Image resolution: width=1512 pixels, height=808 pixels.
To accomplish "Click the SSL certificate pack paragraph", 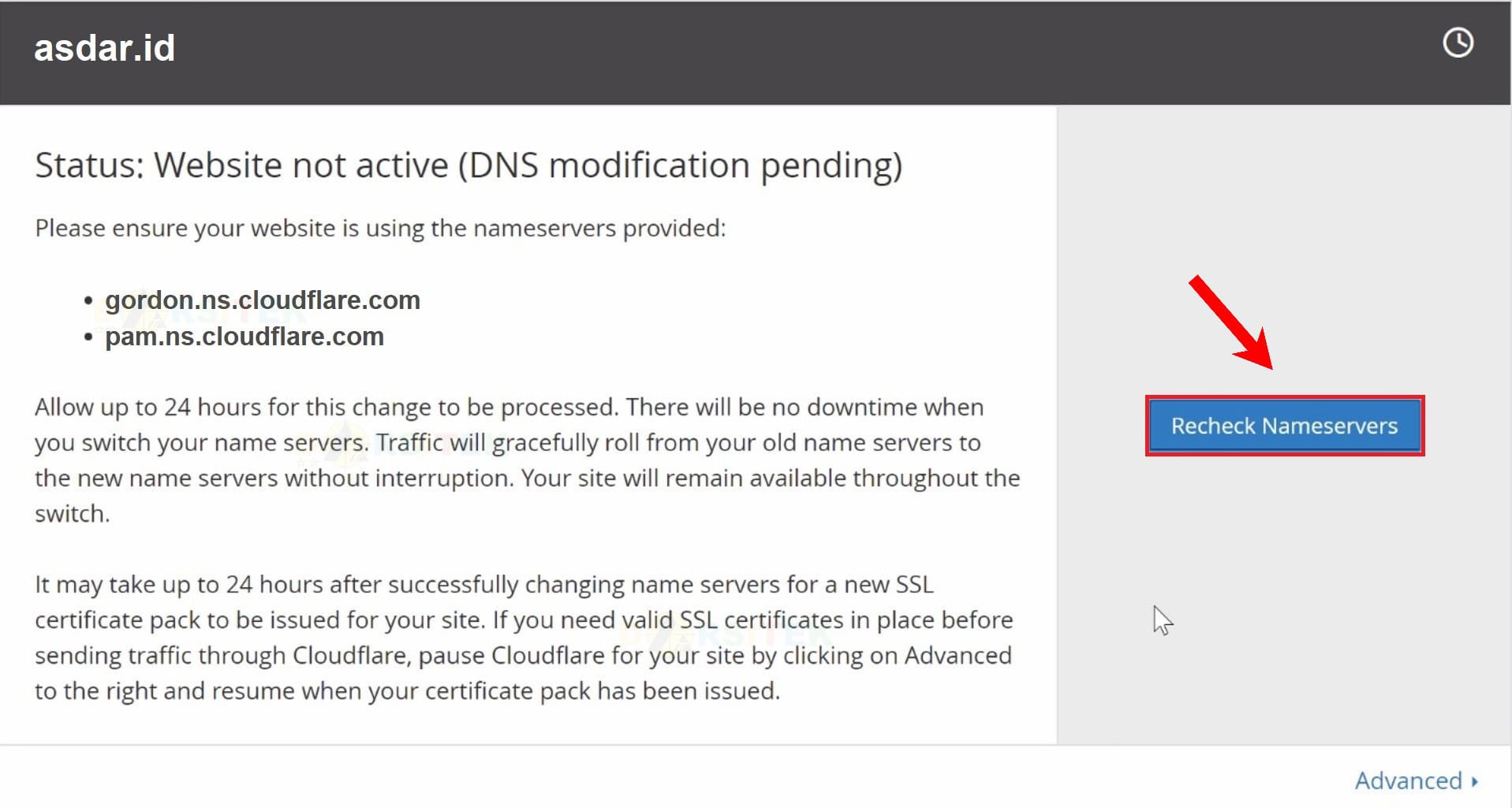I will point(524,637).
